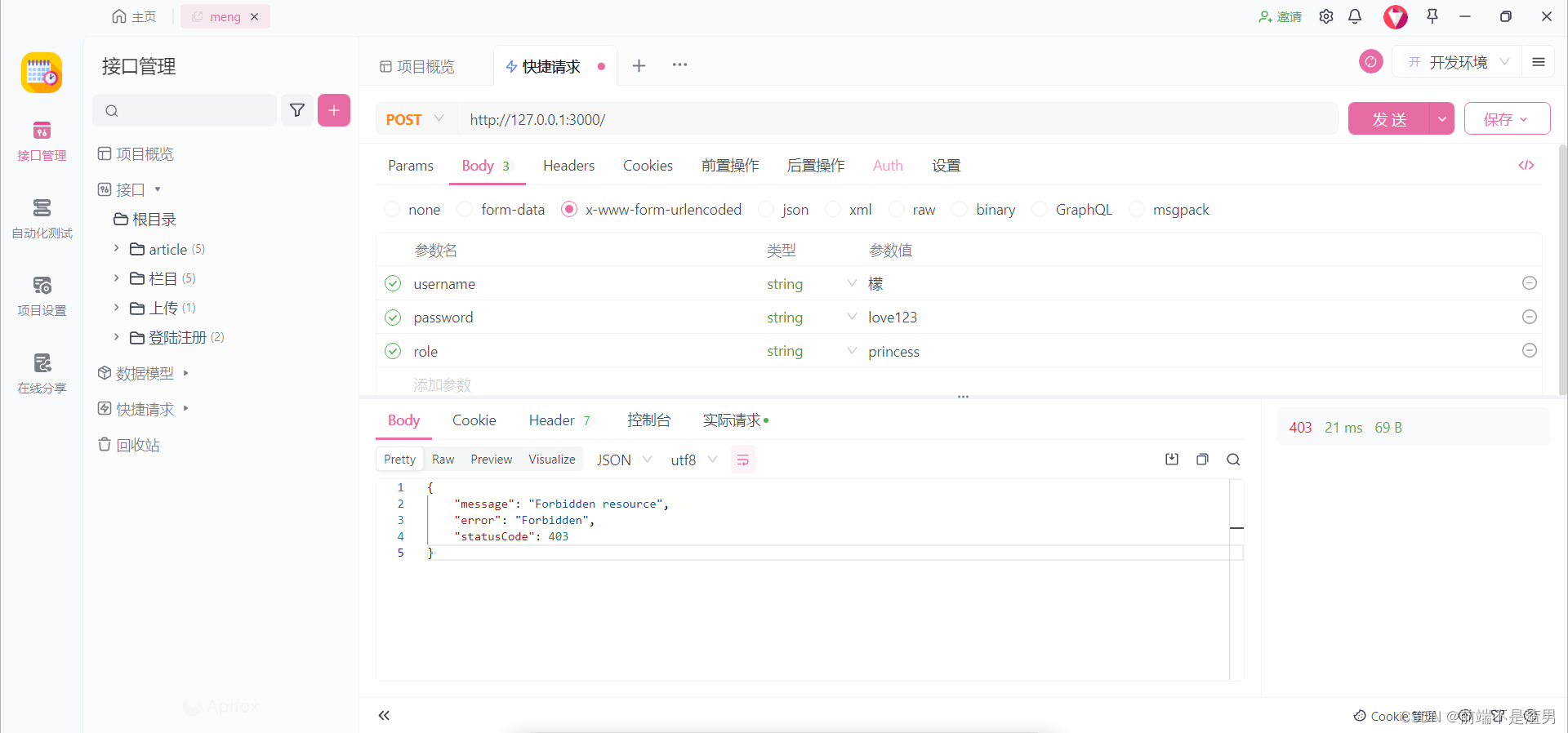The image size is (1568, 733).
Task: Disable the username parameter checkbox
Action: (393, 283)
